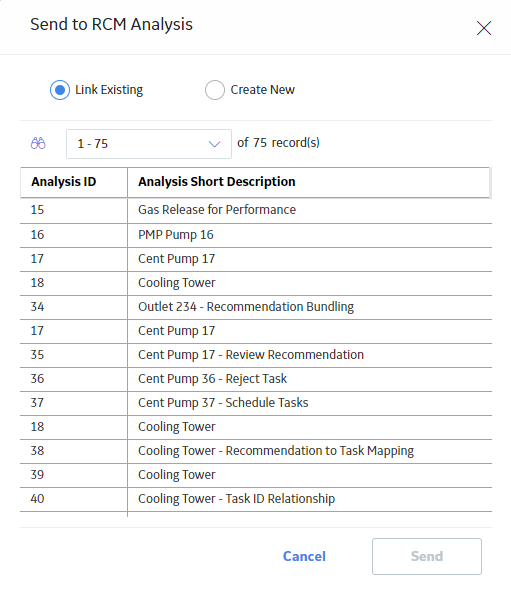Open the 1 - 75 records dropdown
Screen dimensions: 511x612
click(x=149, y=144)
